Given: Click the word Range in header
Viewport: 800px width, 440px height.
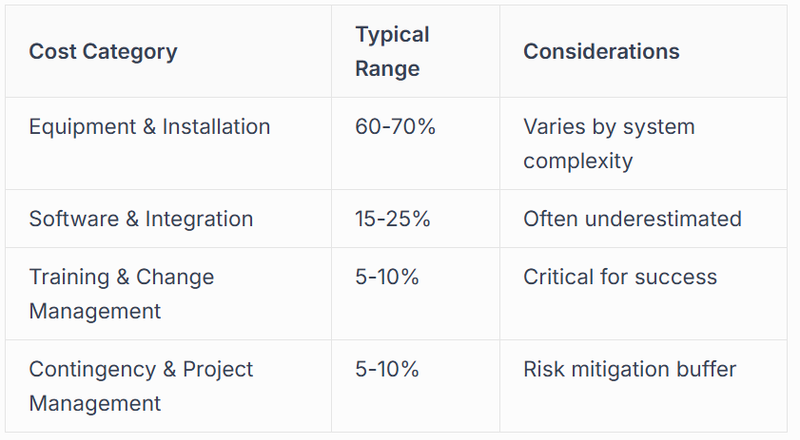Looking at the screenshot, I should tap(387, 69).
